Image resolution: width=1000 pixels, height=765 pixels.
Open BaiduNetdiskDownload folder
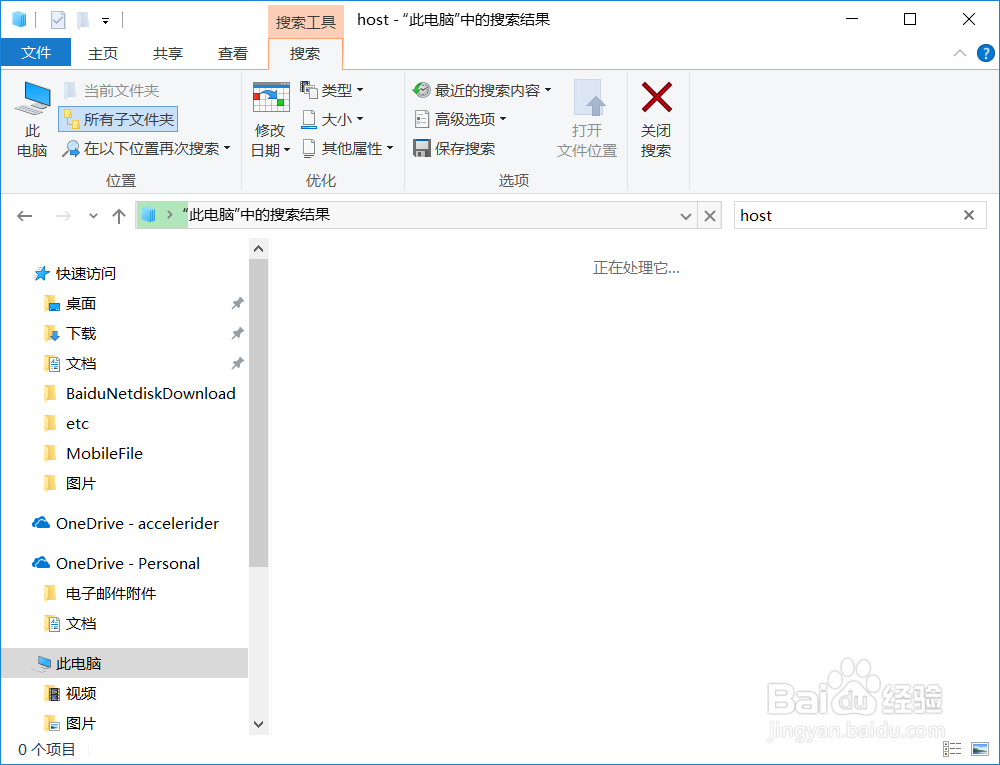pyautogui.click(x=140, y=393)
